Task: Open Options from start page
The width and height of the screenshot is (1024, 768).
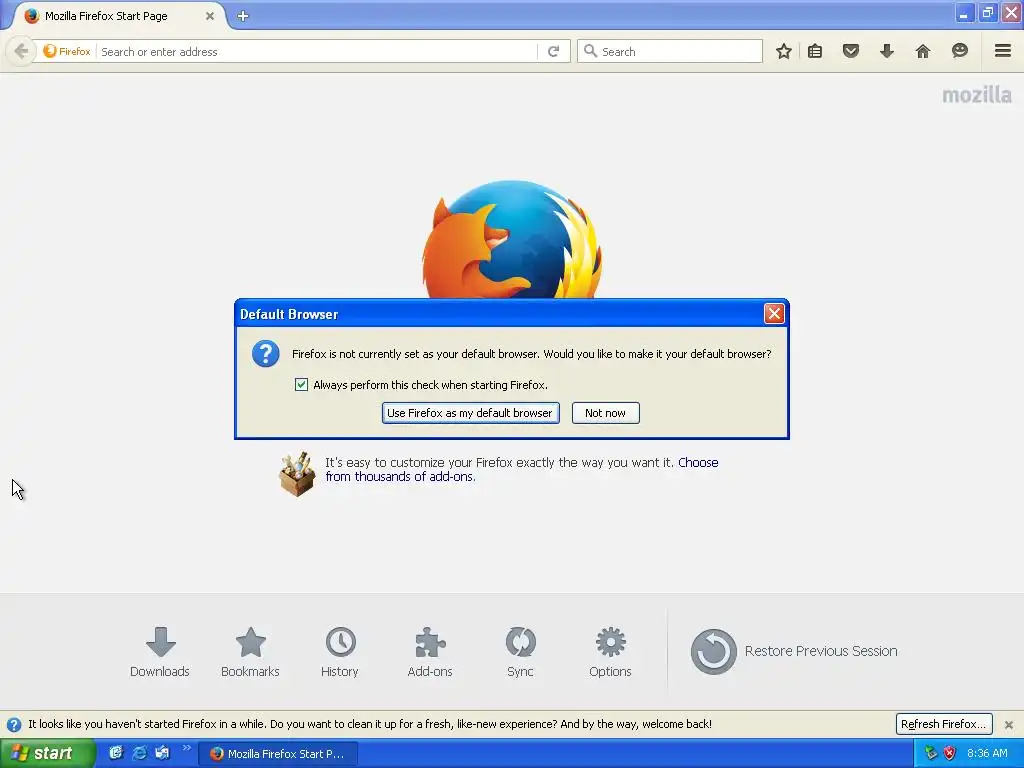Action: pyautogui.click(x=610, y=652)
